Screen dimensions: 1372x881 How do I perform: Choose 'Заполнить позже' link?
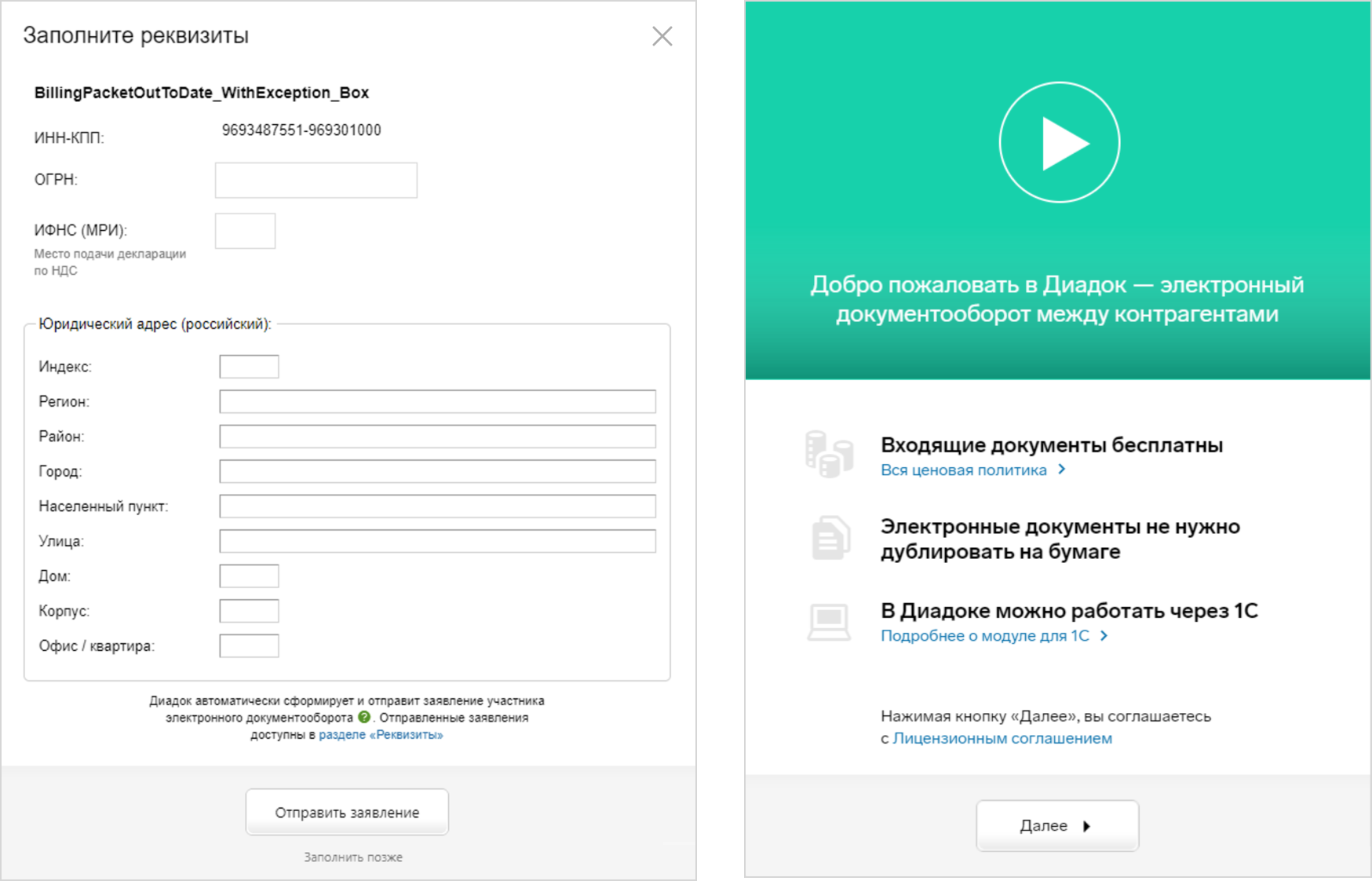click(353, 857)
